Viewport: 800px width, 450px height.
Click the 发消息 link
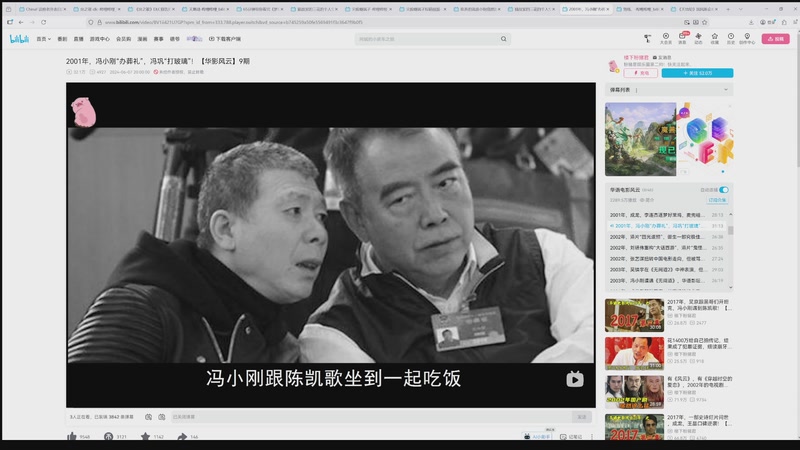pos(662,58)
